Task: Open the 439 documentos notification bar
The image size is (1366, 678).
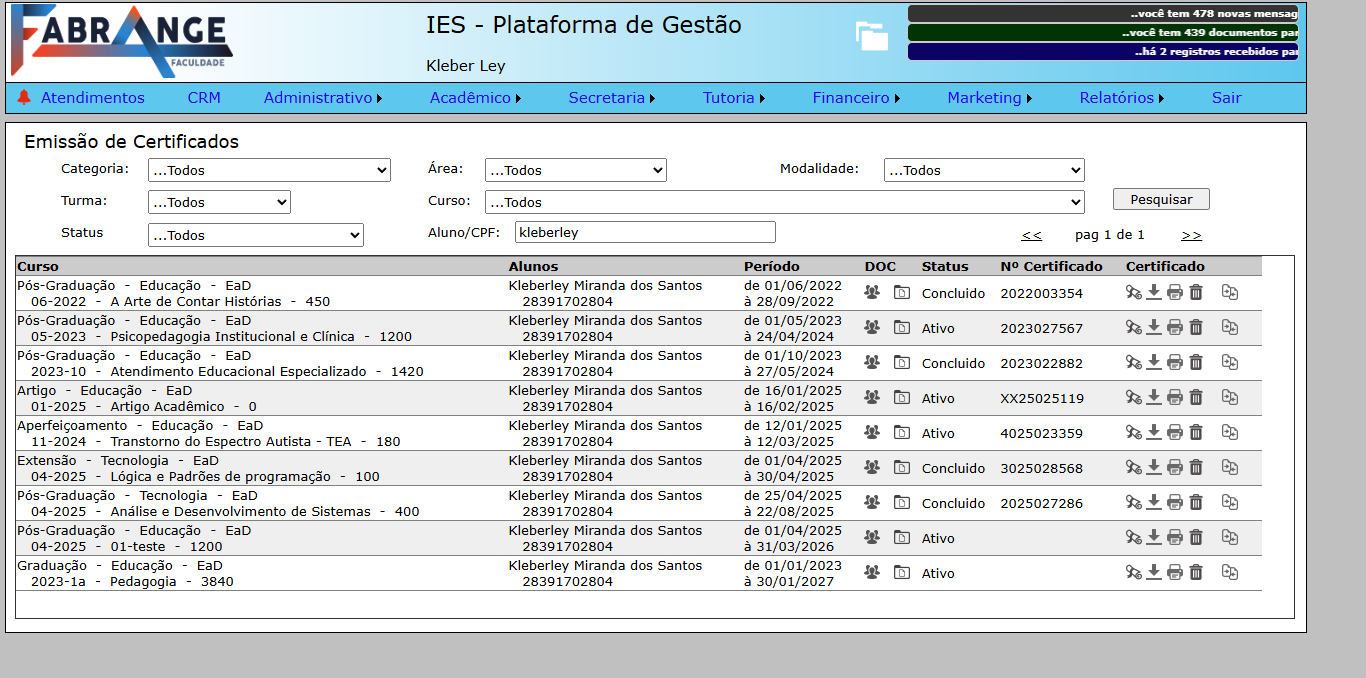Action: (1103, 32)
